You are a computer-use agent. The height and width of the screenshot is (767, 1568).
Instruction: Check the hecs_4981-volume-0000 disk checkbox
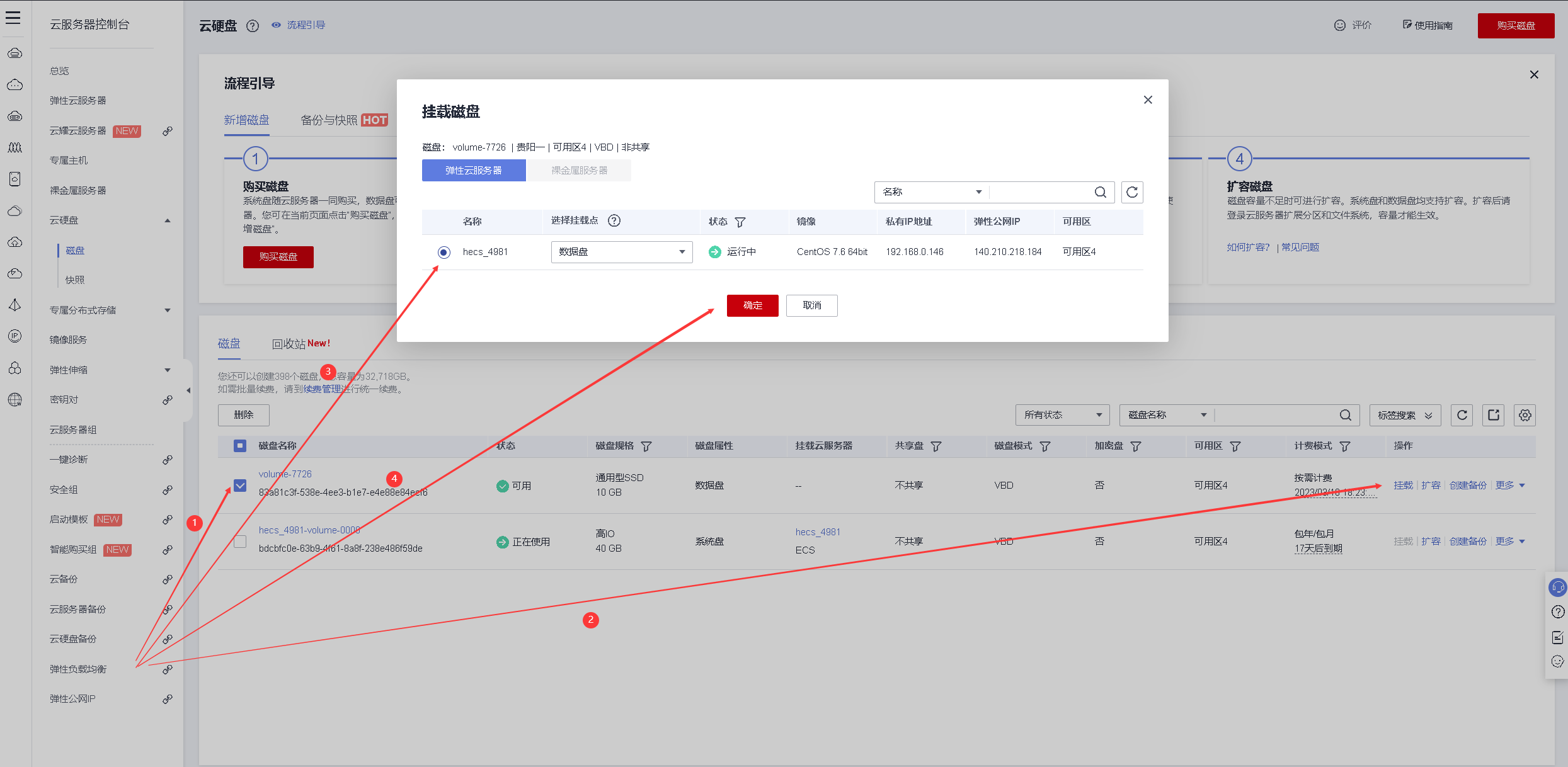pos(240,542)
